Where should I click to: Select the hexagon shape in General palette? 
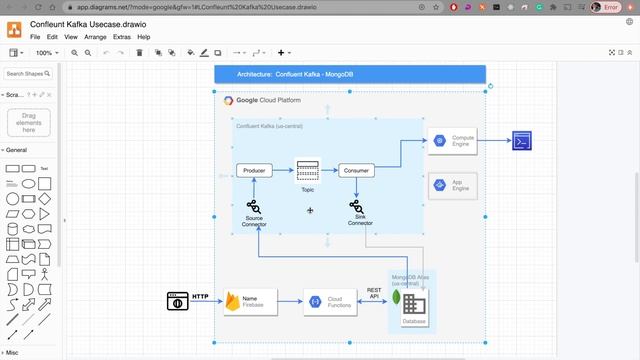coord(29,214)
